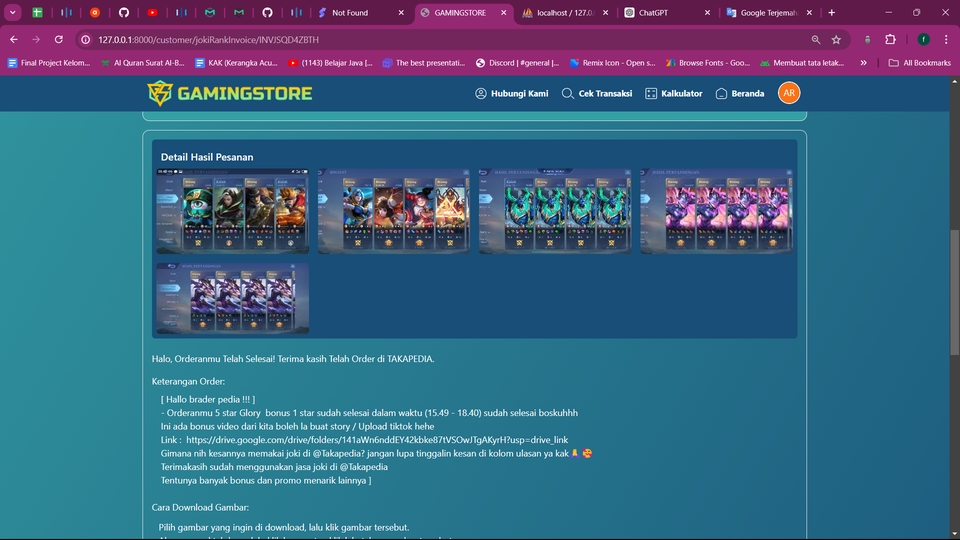Open second match result screenshot thumbnail
Viewport: 960px width, 540px height.
(394, 211)
